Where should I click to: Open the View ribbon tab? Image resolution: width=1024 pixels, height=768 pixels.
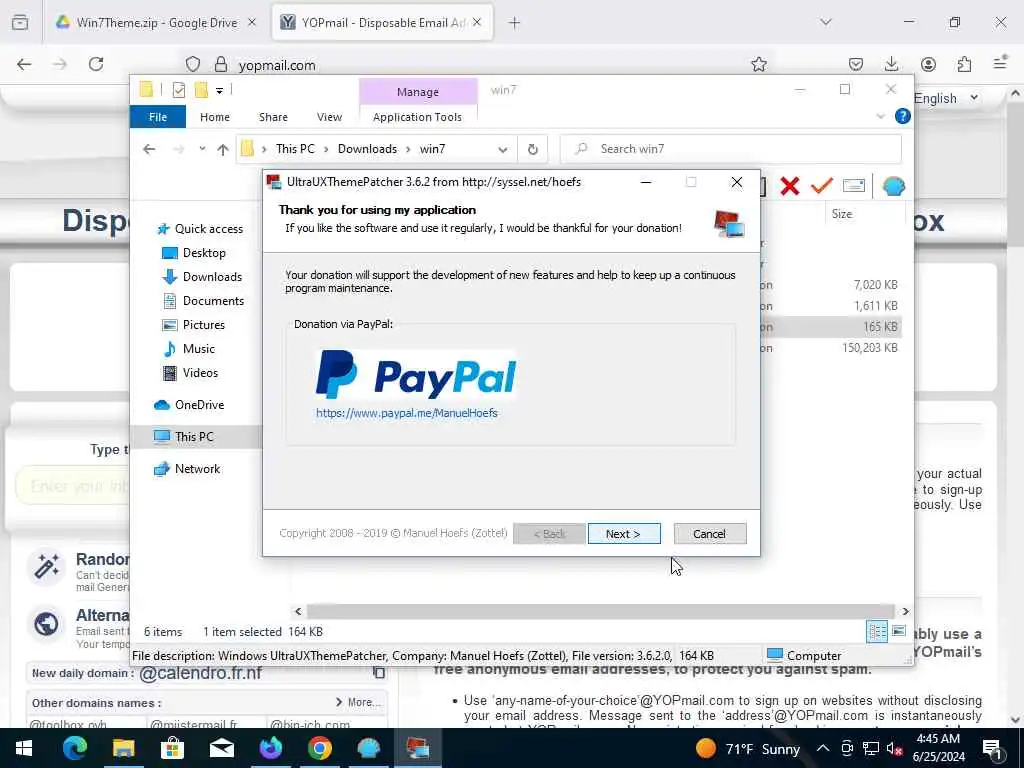[x=329, y=117]
